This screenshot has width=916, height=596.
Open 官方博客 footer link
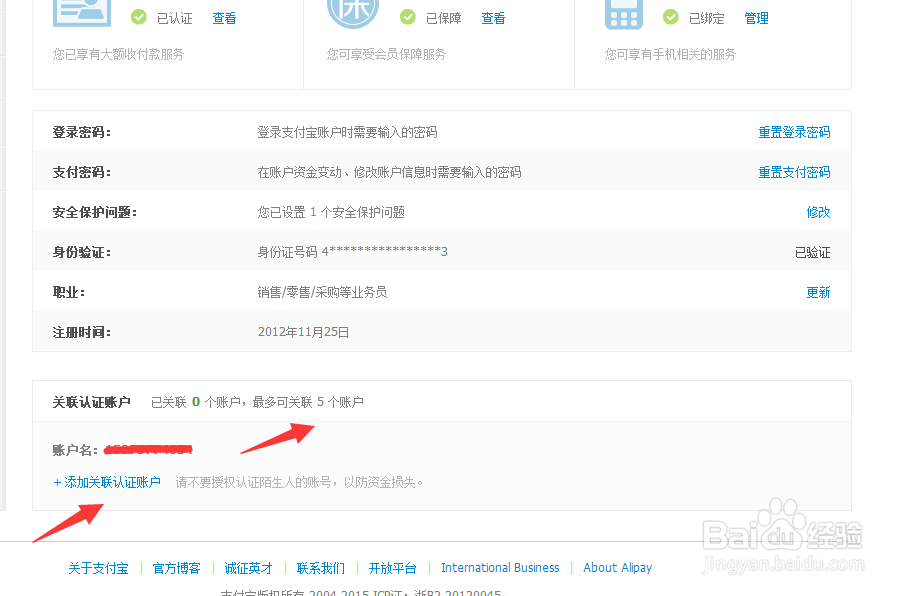pyautogui.click(x=176, y=568)
